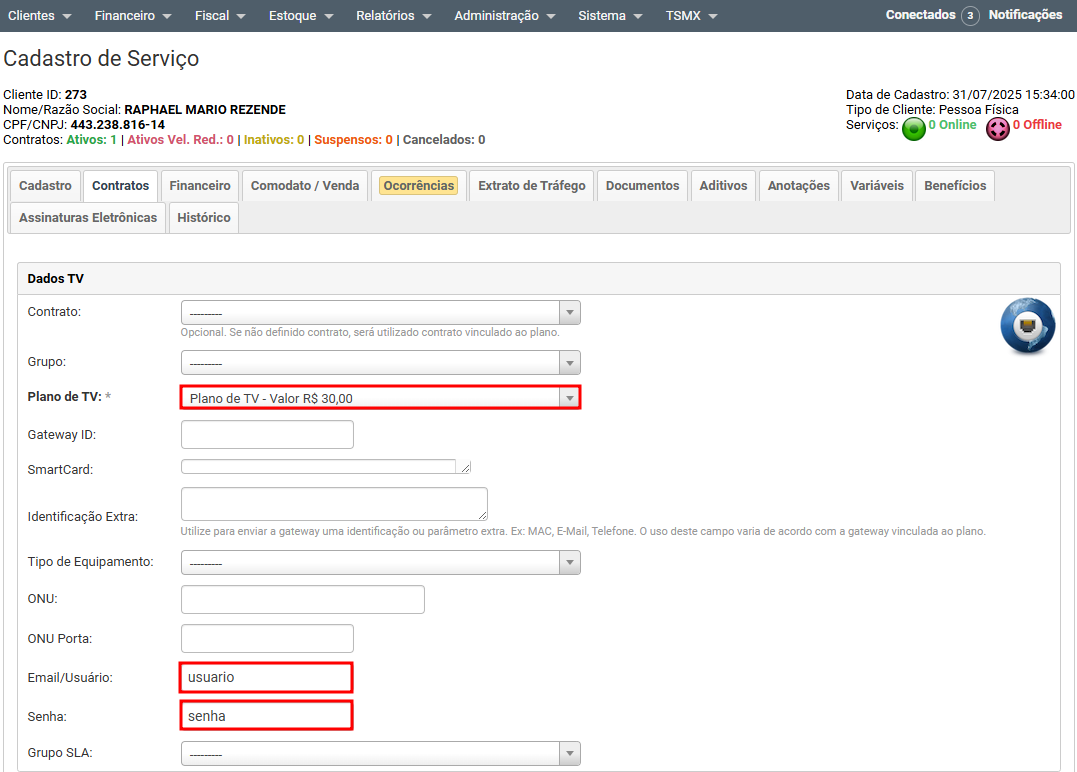Go to the Assinaturas Eletrônicas tab
Screen dimensions: 1077x772
(x=88, y=218)
